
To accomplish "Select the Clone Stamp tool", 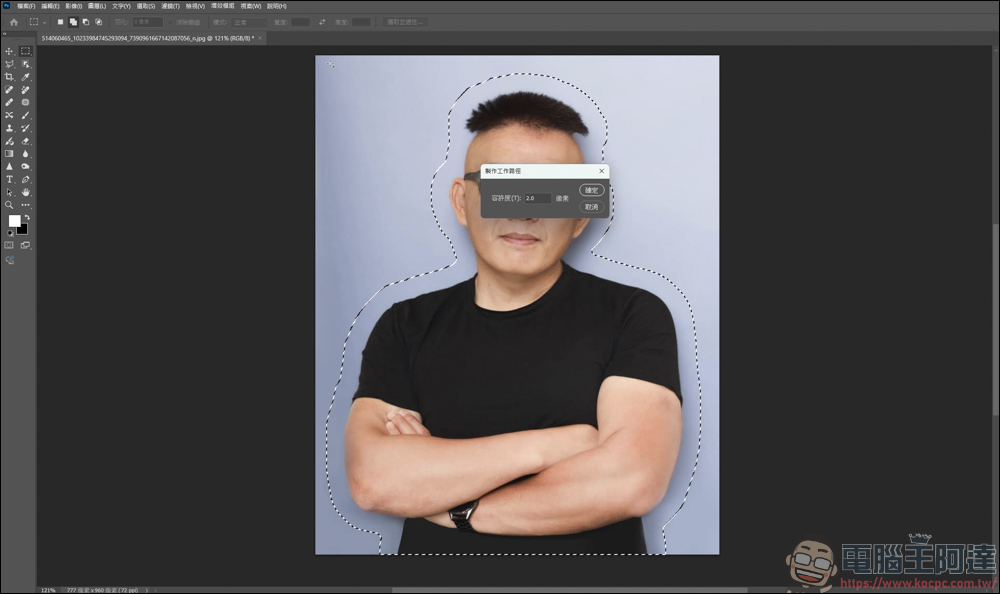I will pos(9,128).
